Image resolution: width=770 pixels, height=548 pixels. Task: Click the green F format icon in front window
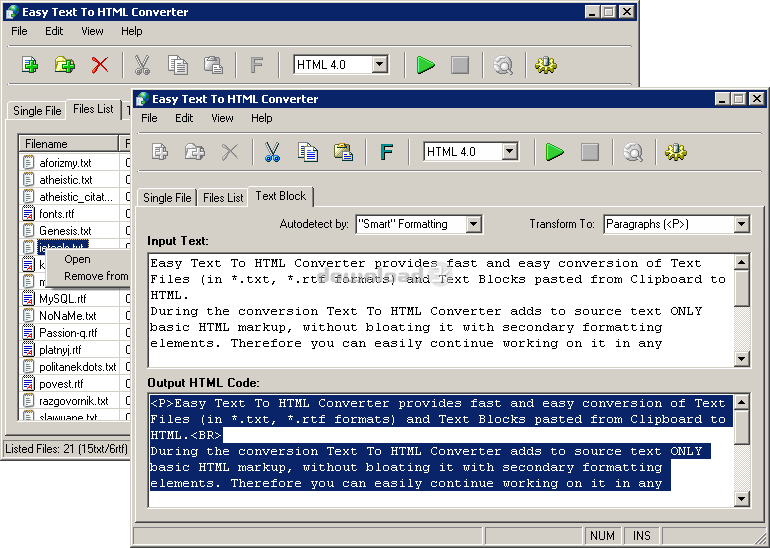click(x=386, y=152)
